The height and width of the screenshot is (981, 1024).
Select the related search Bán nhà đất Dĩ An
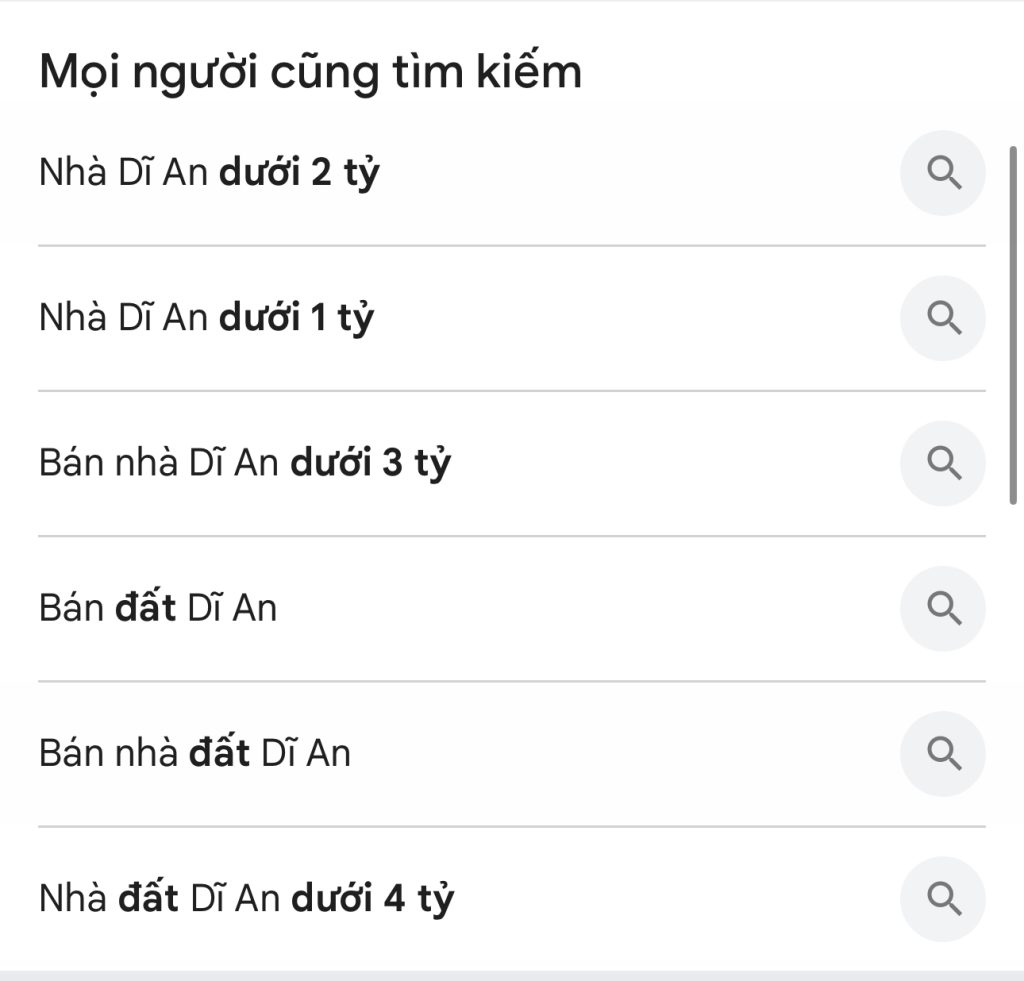click(195, 753)
